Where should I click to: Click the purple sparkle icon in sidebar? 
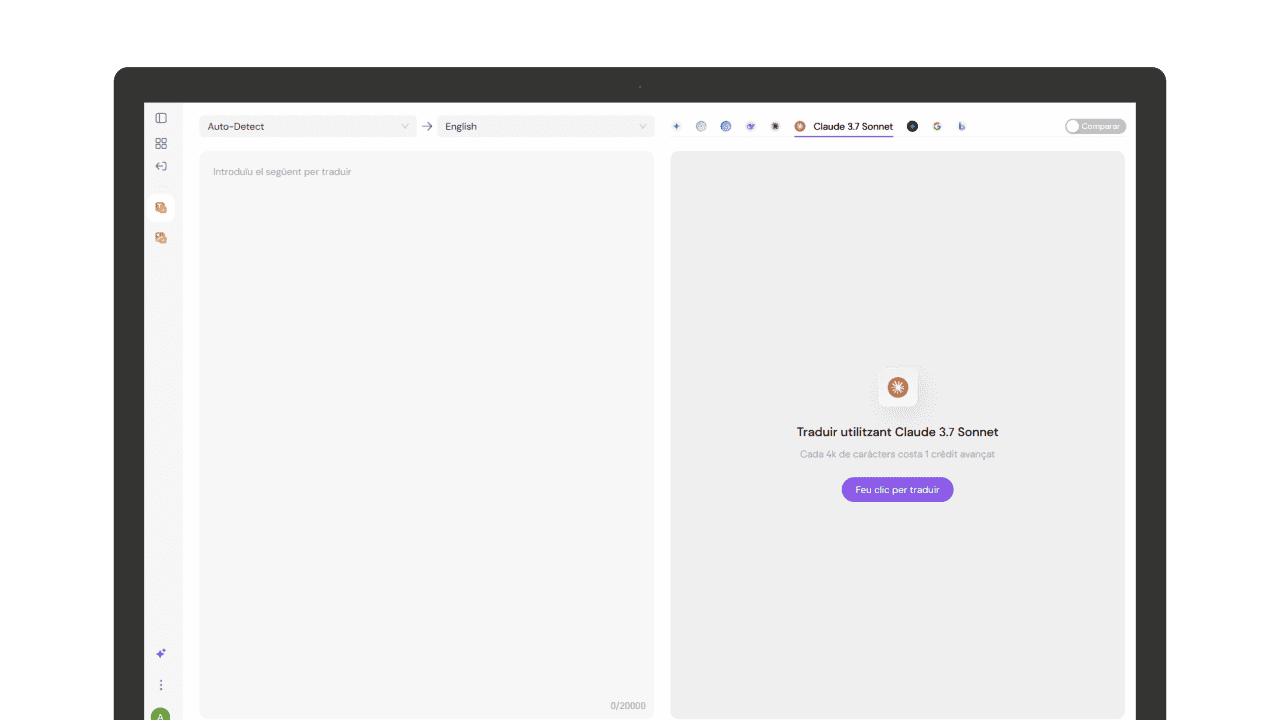161,654
